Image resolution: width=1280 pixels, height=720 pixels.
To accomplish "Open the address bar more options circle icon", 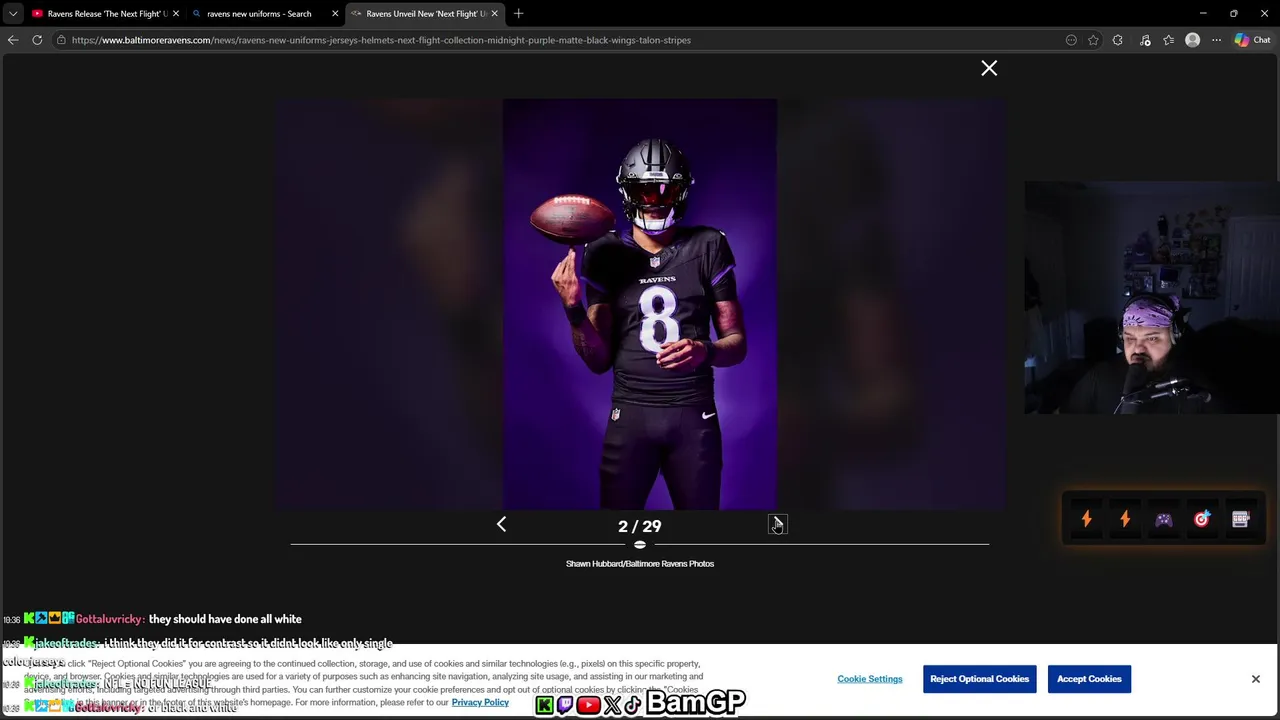I will pyautogui.click(x=1071, y=40).
